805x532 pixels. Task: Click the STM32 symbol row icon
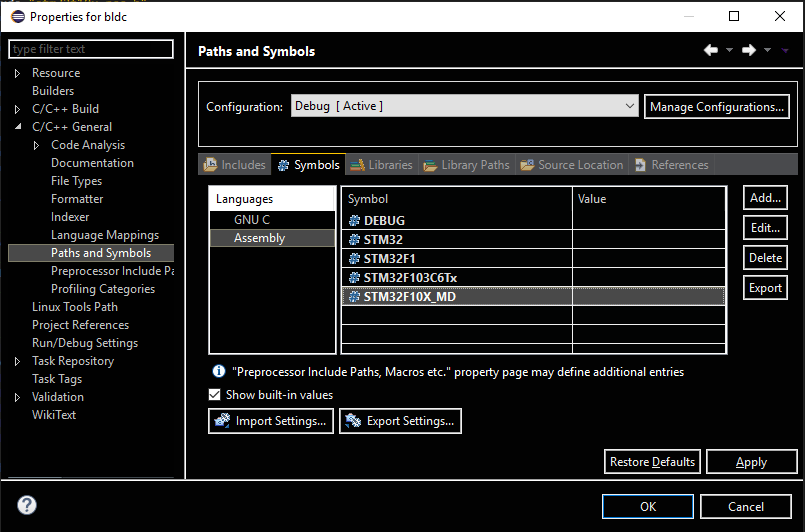354,239
